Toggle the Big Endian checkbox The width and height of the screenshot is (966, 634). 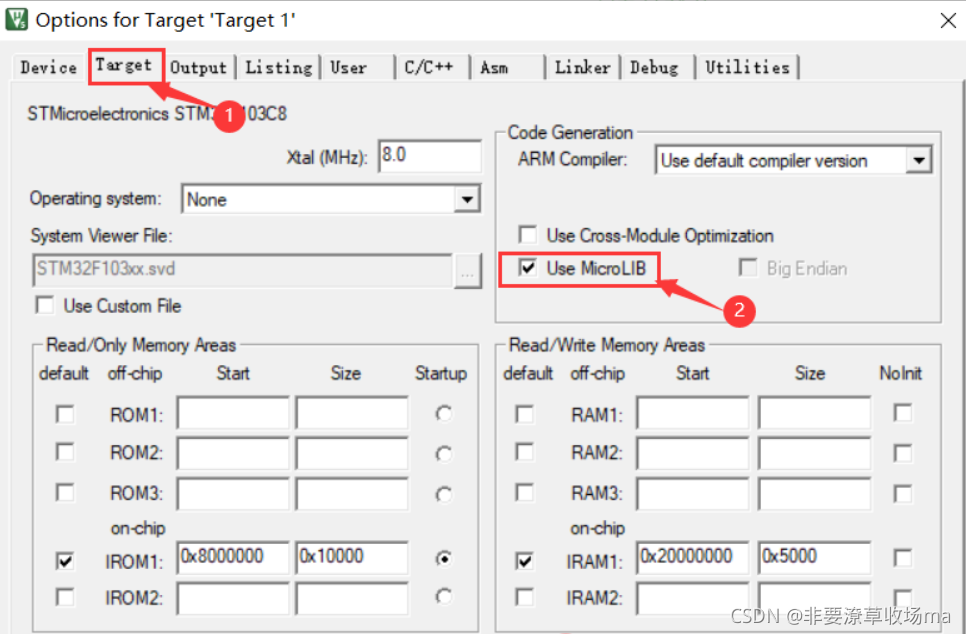click(748, 268)
